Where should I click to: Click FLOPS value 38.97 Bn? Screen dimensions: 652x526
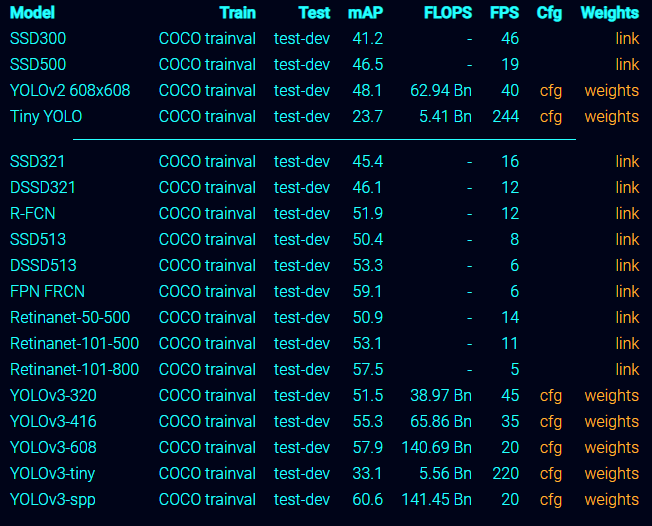click(441, 396)
